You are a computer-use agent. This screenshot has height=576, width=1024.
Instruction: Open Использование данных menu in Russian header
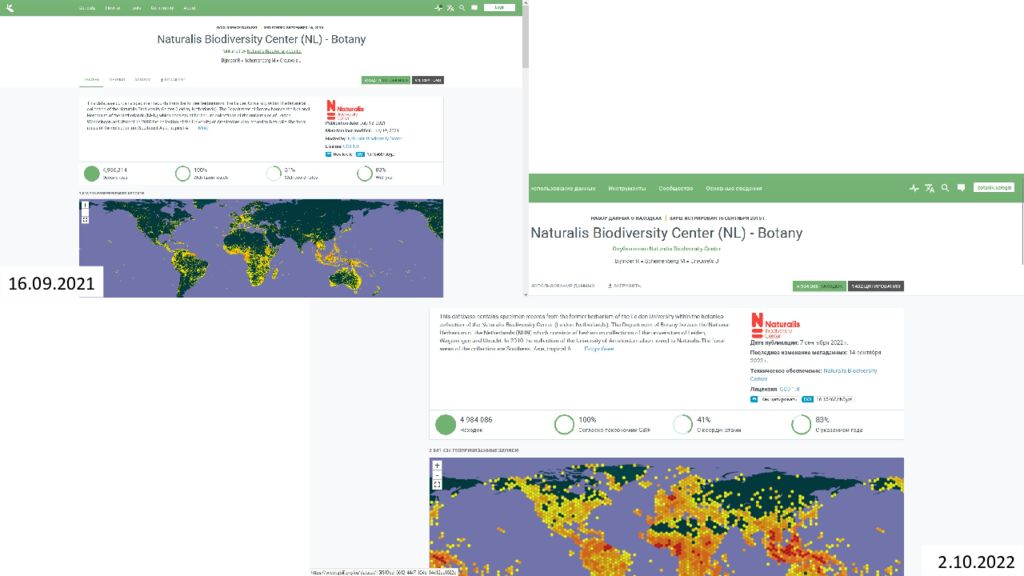(563, 189)
